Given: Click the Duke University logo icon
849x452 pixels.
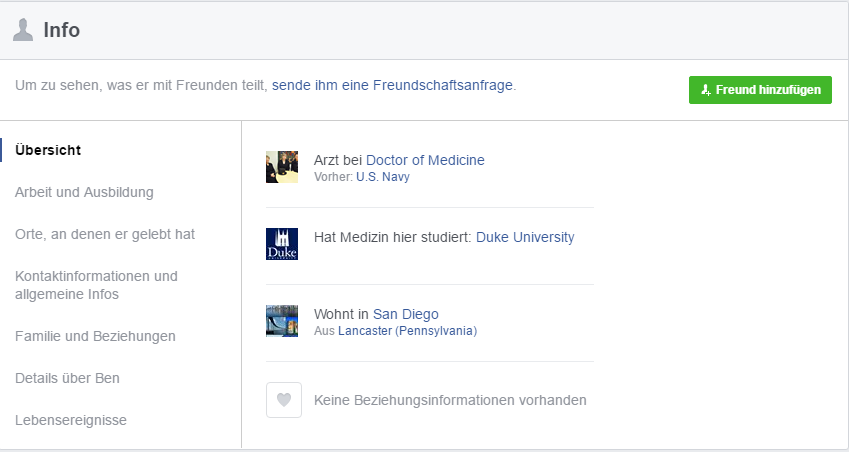Looking at the screenshot, I should pos(282,244).
